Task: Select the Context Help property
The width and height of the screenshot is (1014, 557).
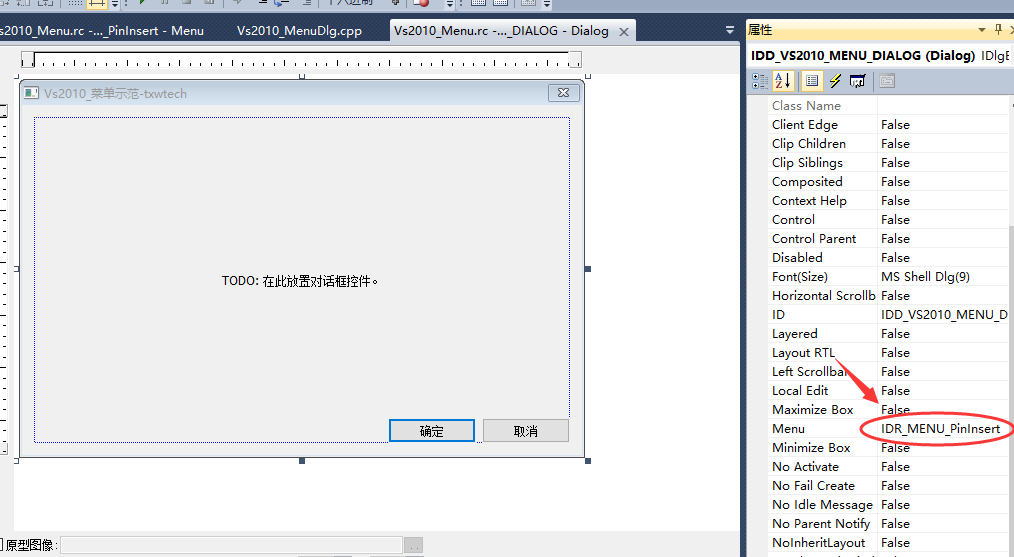Action: tap(809, 201)
